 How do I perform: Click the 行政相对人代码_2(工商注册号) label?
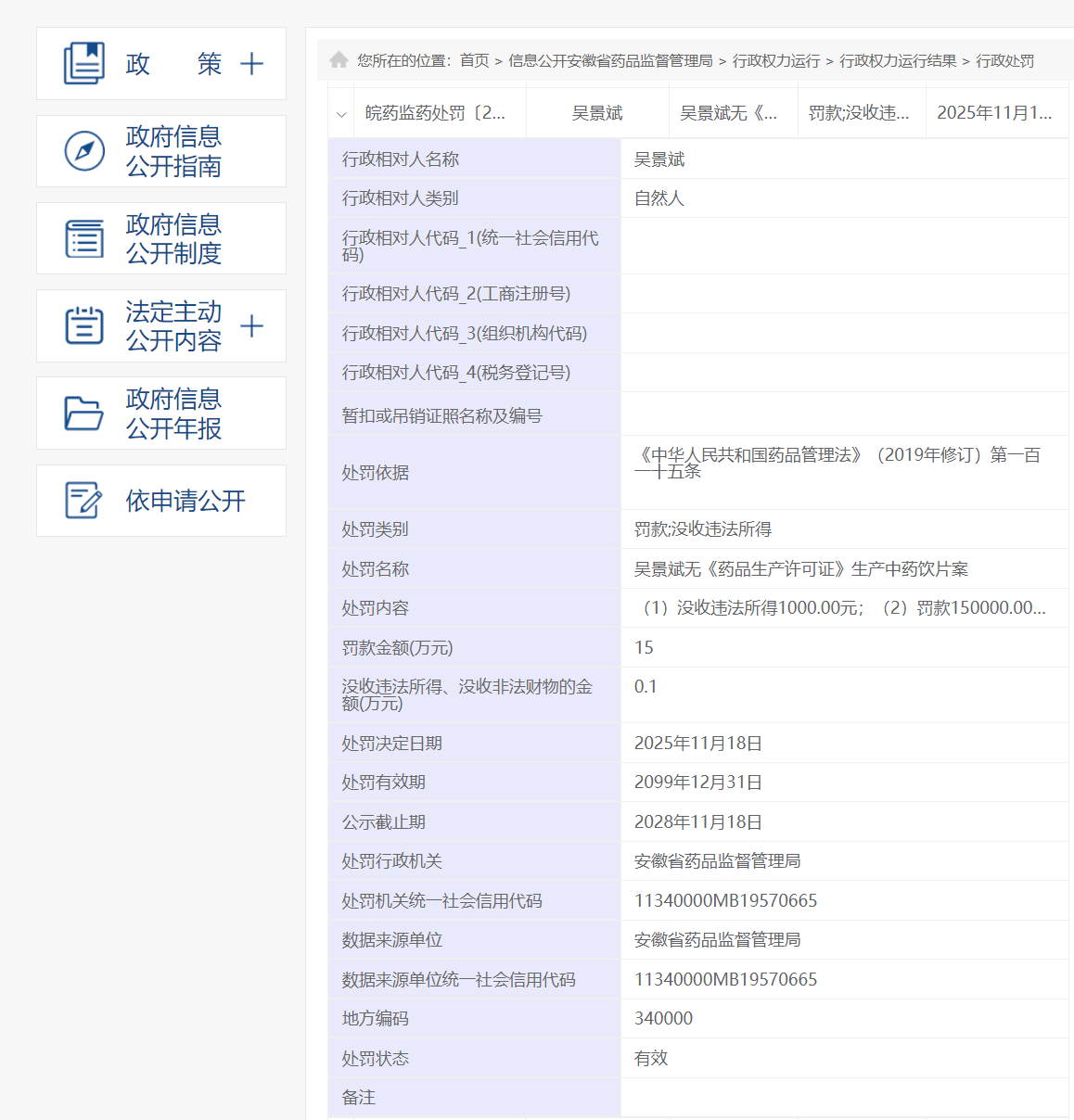point(456,294)
